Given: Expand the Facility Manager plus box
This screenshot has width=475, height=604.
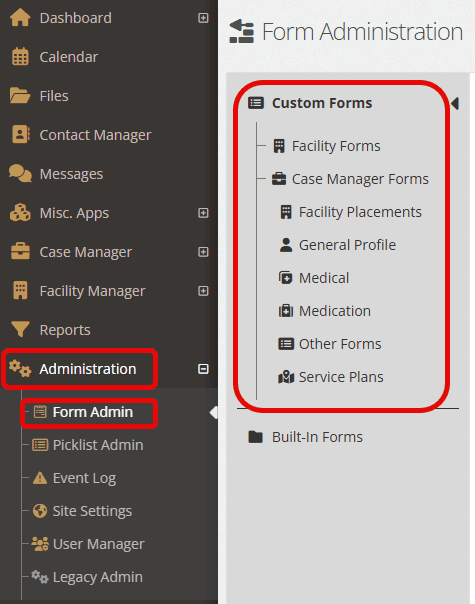Looking at the screenshot, I should [203, 290].
